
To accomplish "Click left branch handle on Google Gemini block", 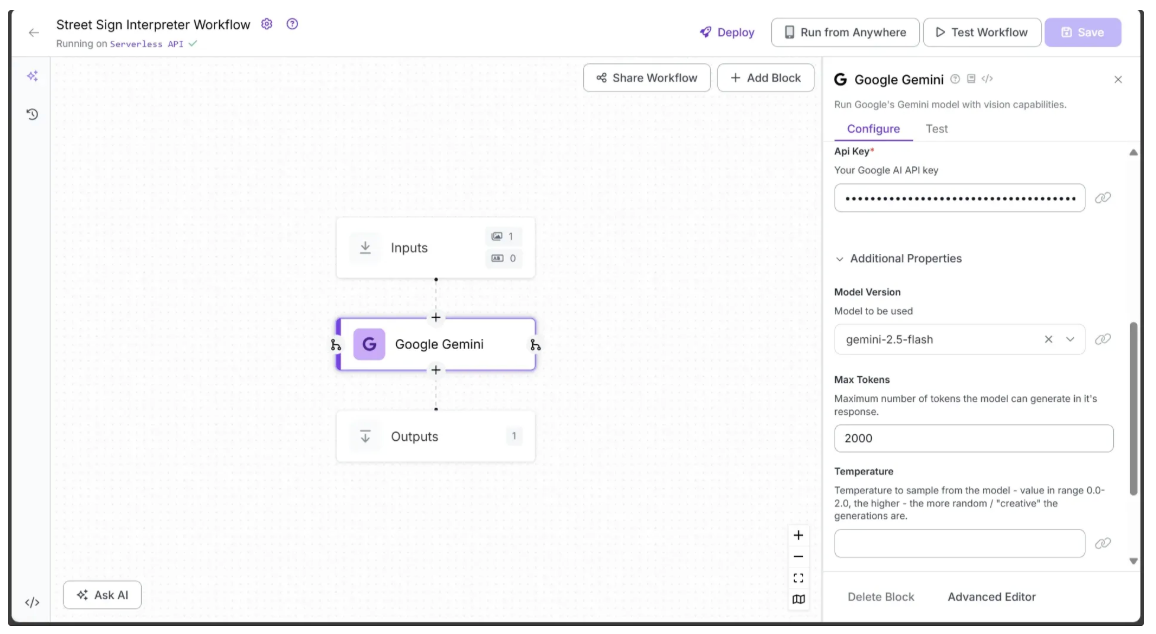I will (x=335, y=344).
